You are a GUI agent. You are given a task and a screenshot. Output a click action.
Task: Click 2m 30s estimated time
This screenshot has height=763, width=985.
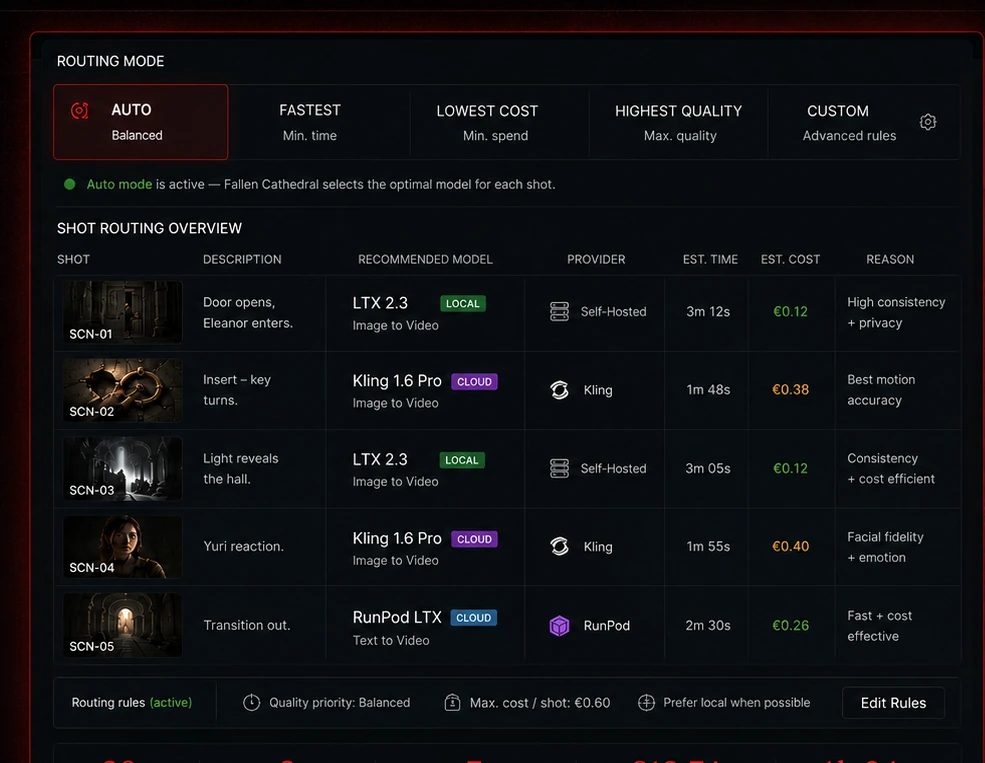(x=708, y=625)
